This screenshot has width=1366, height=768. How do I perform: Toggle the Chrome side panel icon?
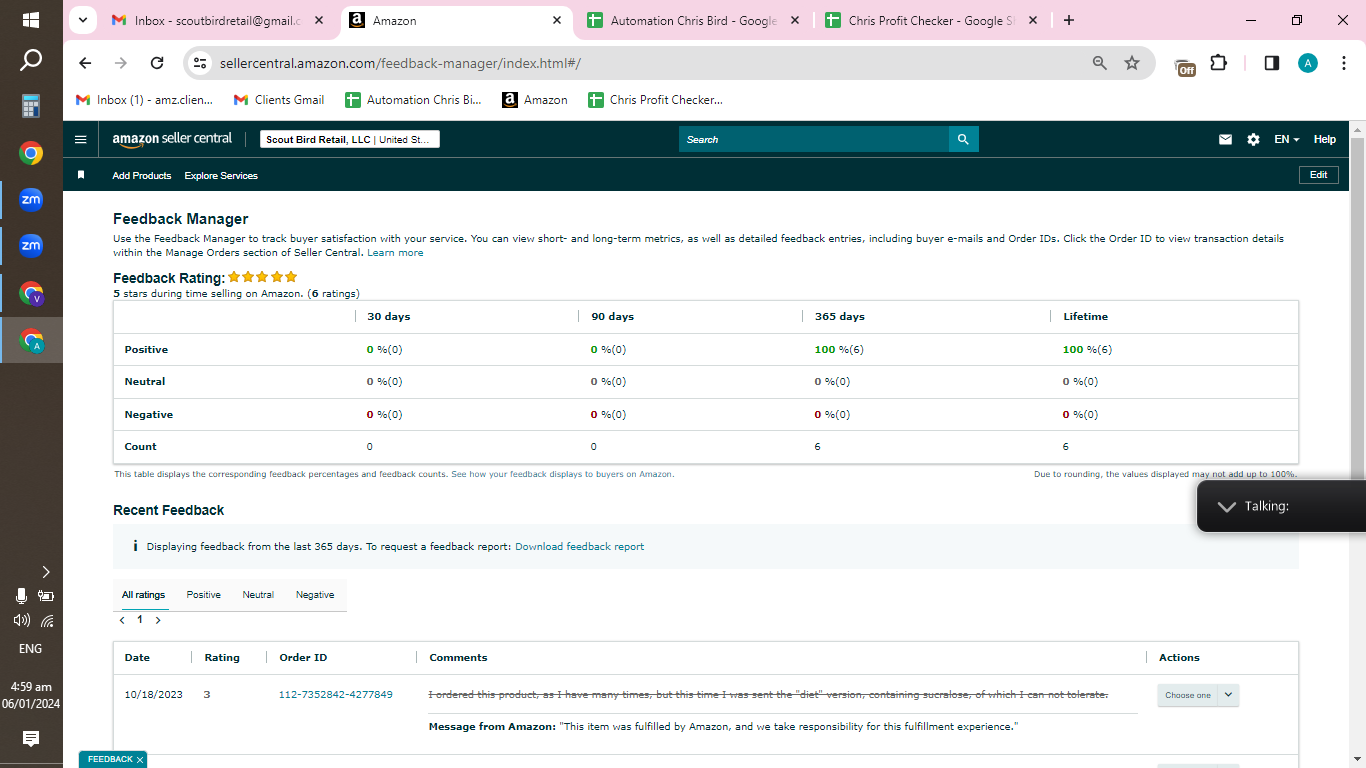[x=1272, y=63]
